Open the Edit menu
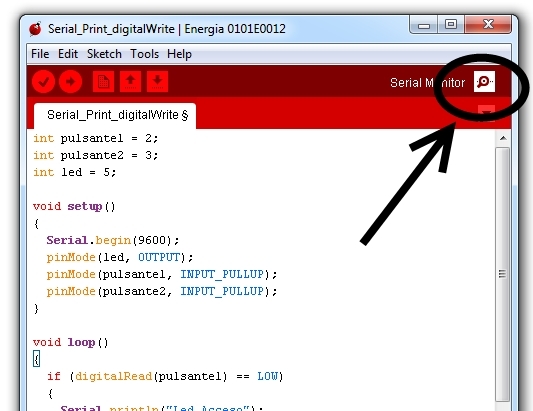 [x=68, y=54]
